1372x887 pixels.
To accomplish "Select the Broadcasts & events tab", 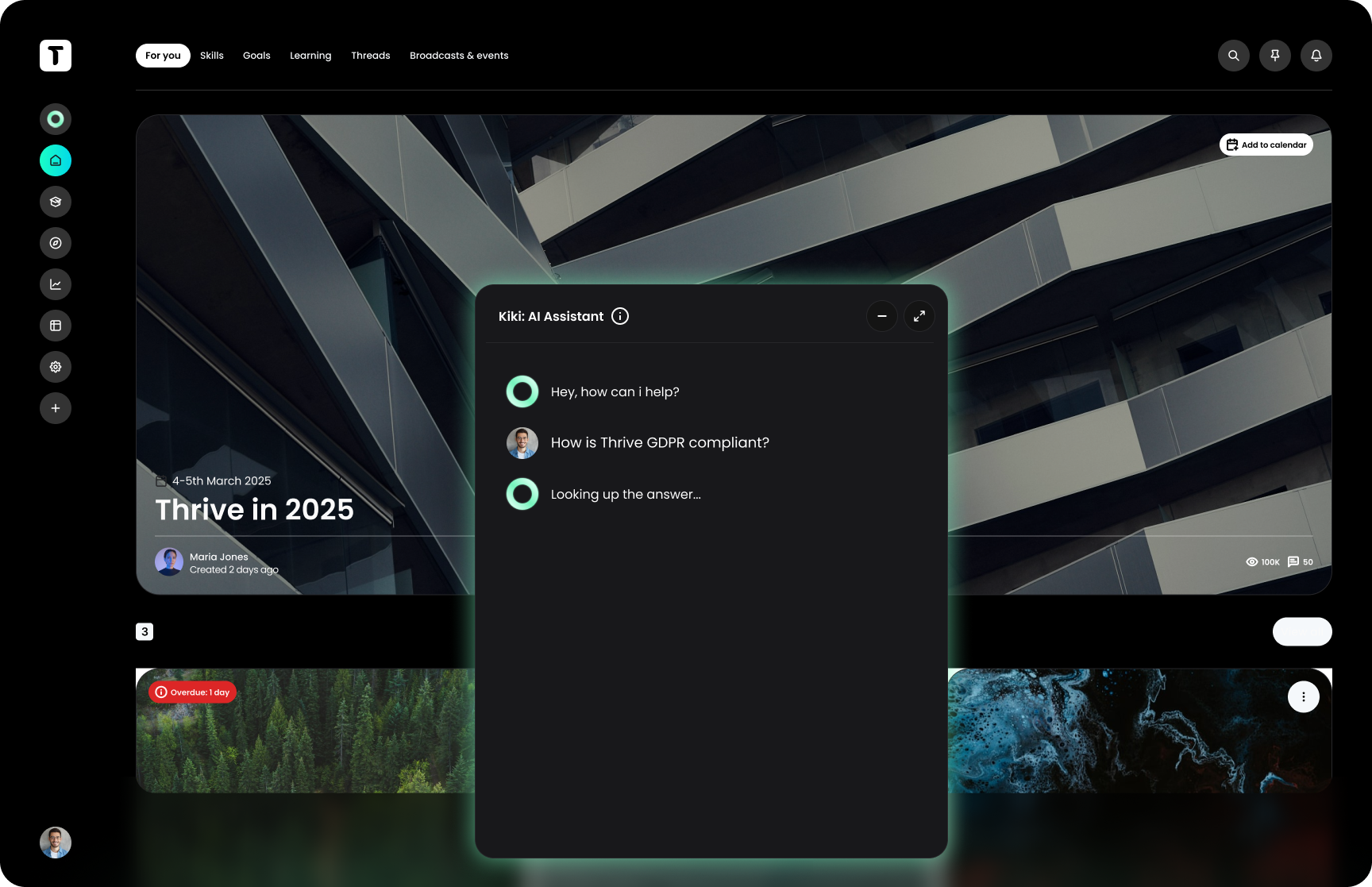I will (x=458, y=56).
